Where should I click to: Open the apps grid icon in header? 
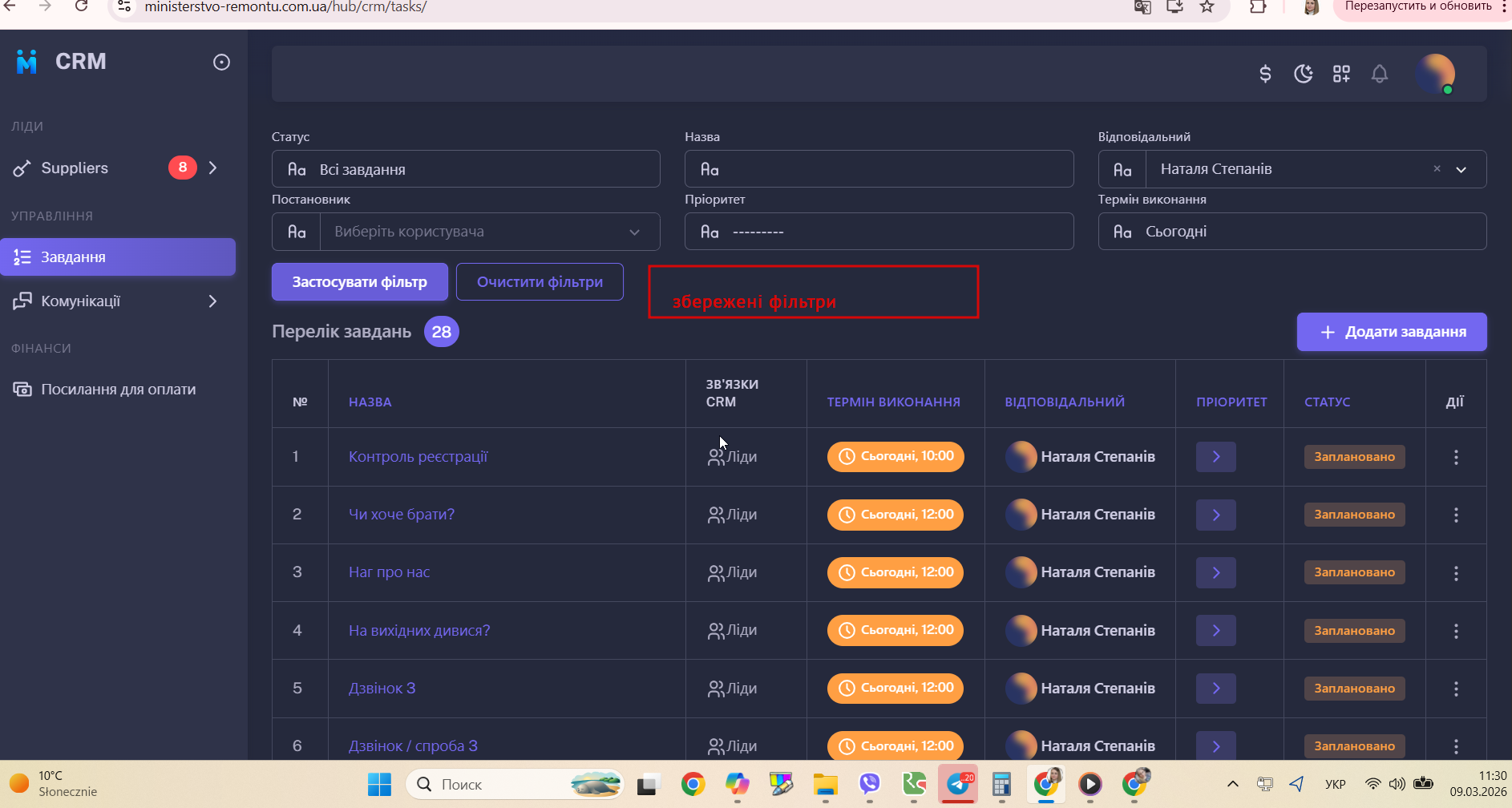click(x=1341, y=74)
